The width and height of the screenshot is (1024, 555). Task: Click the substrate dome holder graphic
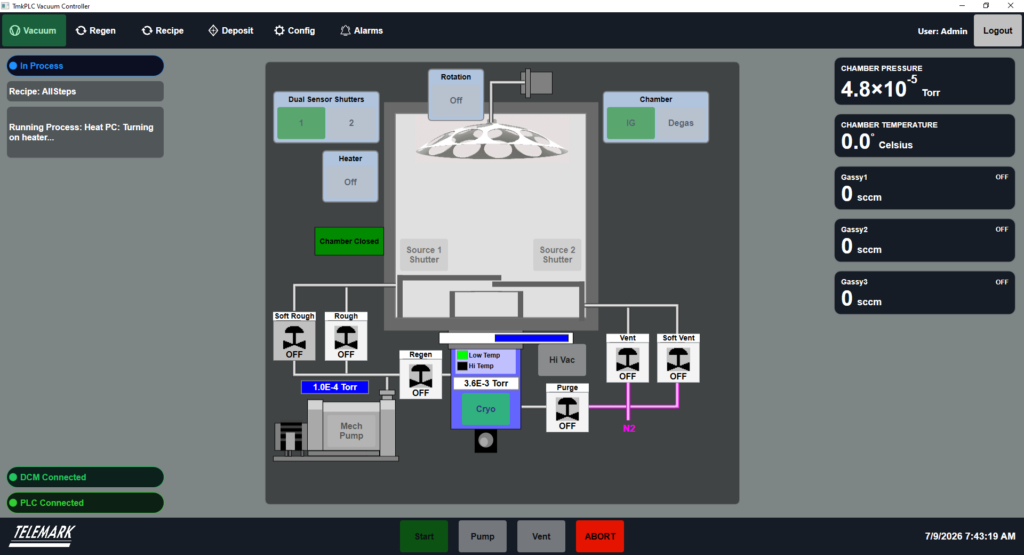pyautogui.click(x=492, y=142)
